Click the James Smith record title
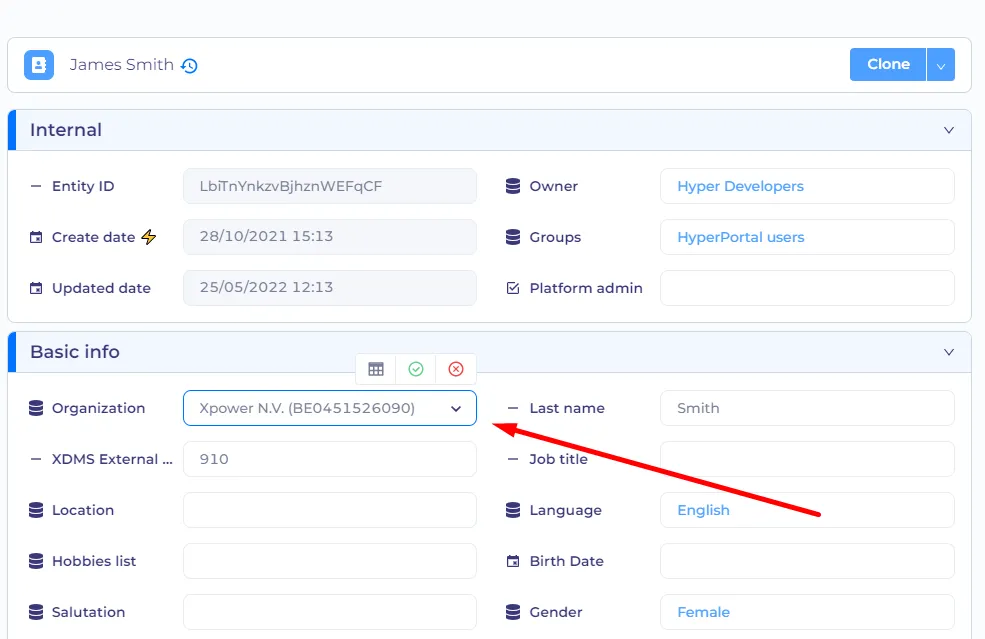Screen dimensions: 985x639 click(121, 65)
